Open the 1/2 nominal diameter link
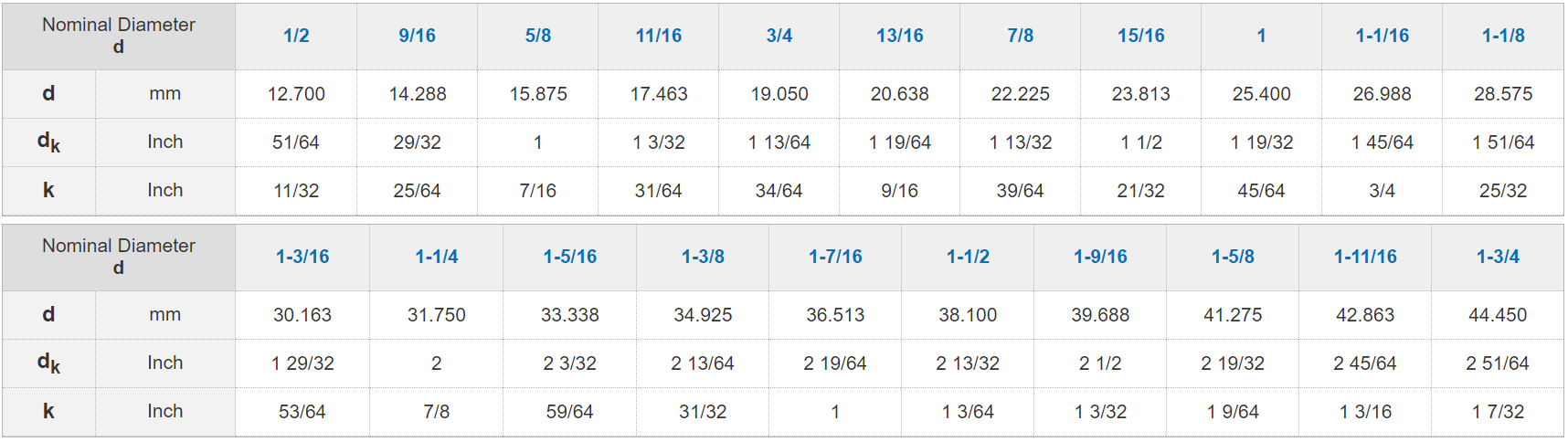 [296, 36]
